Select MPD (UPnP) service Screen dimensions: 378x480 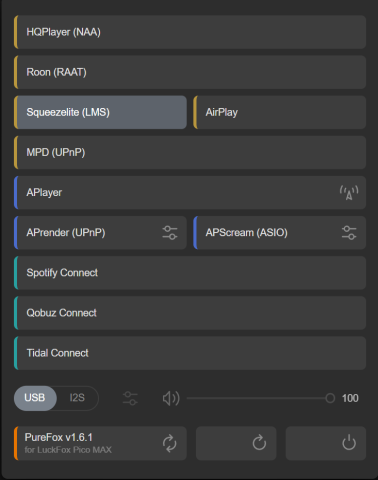point(190,152)
